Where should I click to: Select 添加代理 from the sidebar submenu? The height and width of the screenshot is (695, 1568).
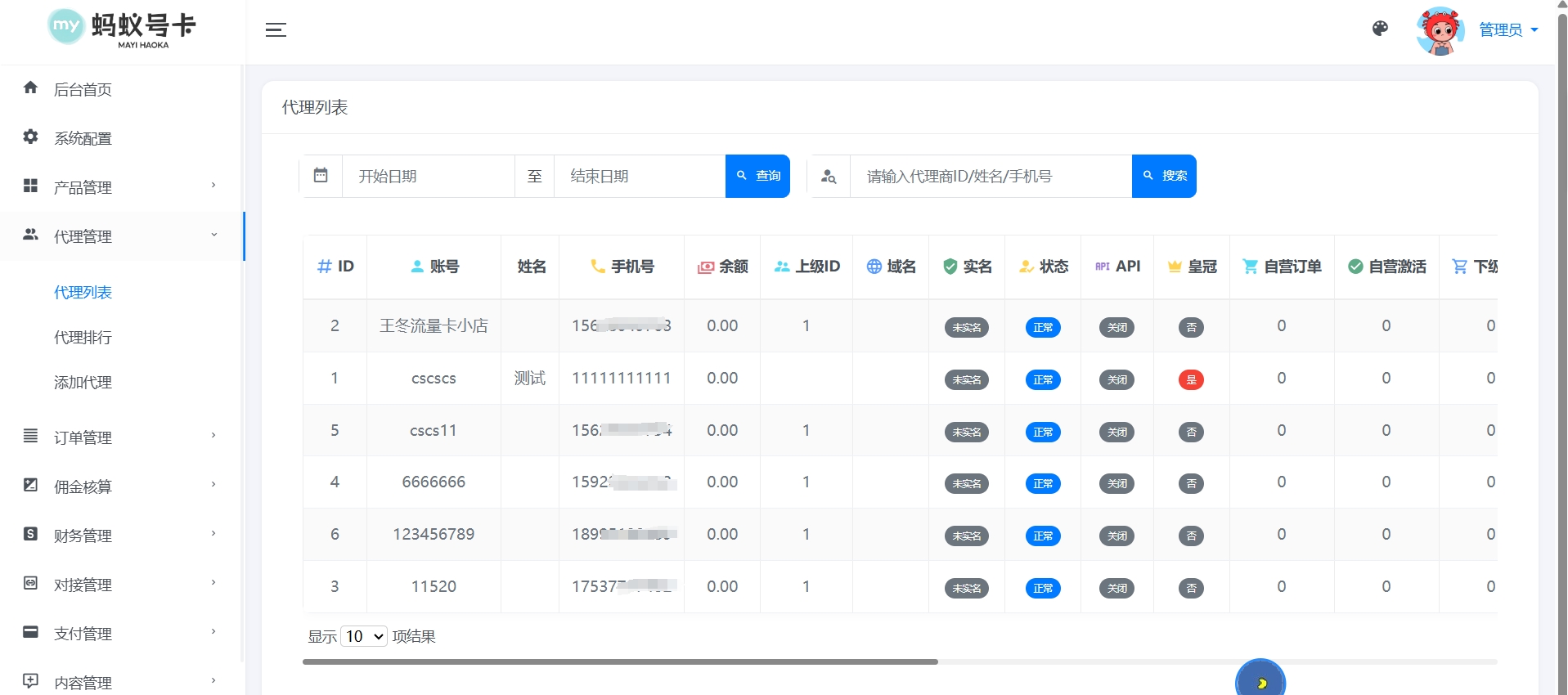pyautogui.click(x=83, y=382)
